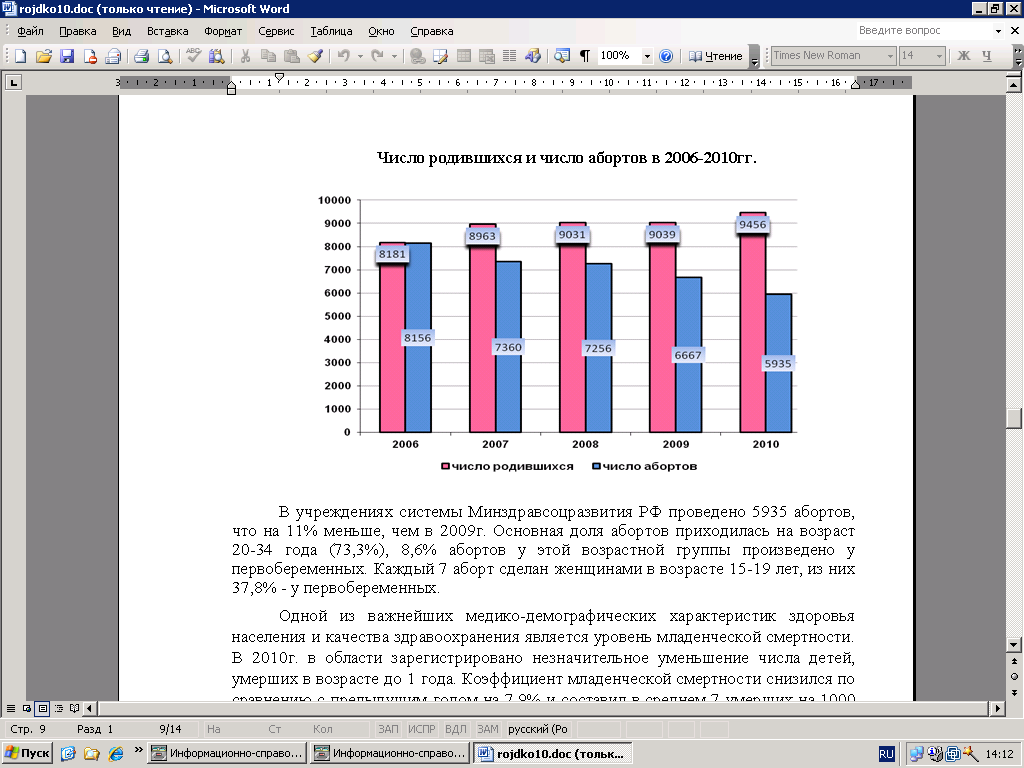
Task: Click the Permission icon
Action: coord(89,56)
